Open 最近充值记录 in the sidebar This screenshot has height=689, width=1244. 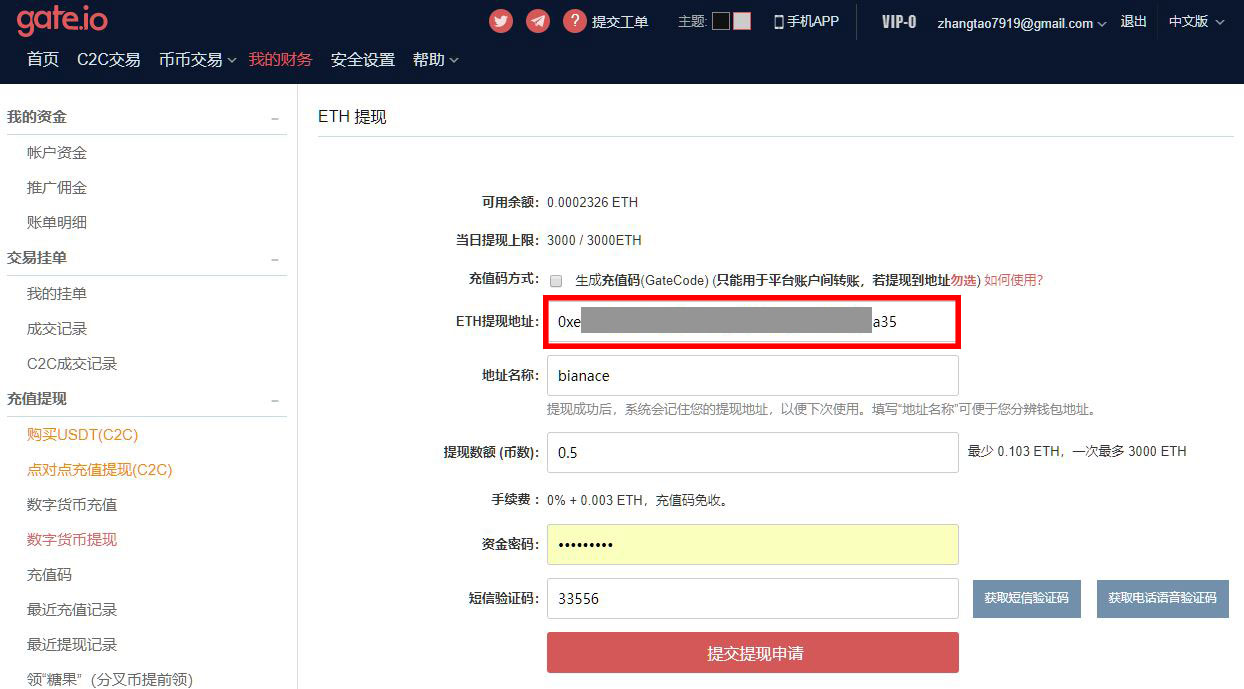[x=72, y=610]
